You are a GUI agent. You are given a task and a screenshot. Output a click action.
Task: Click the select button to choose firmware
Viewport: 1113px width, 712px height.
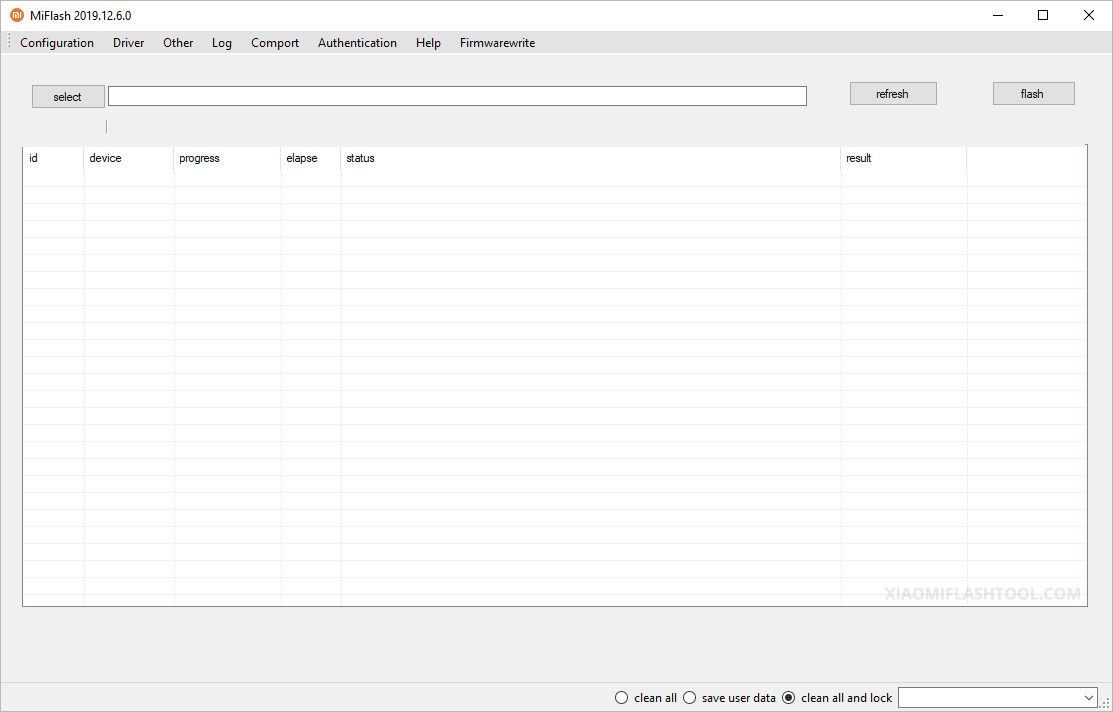pos(68,97)
